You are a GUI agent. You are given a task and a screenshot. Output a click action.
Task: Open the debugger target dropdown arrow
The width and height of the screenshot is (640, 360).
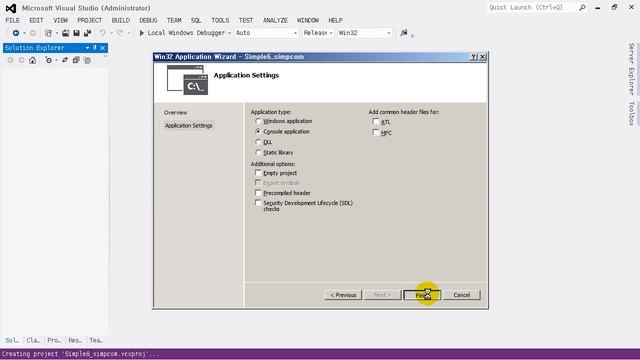coord(229,33)
